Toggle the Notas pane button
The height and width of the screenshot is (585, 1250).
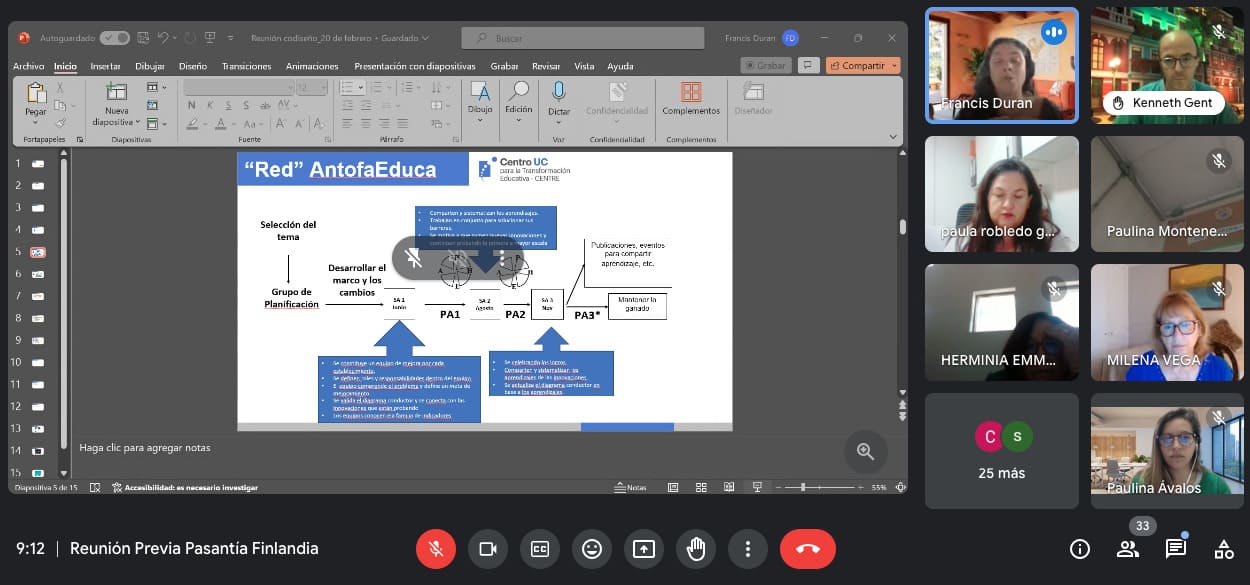coord(630,488)
